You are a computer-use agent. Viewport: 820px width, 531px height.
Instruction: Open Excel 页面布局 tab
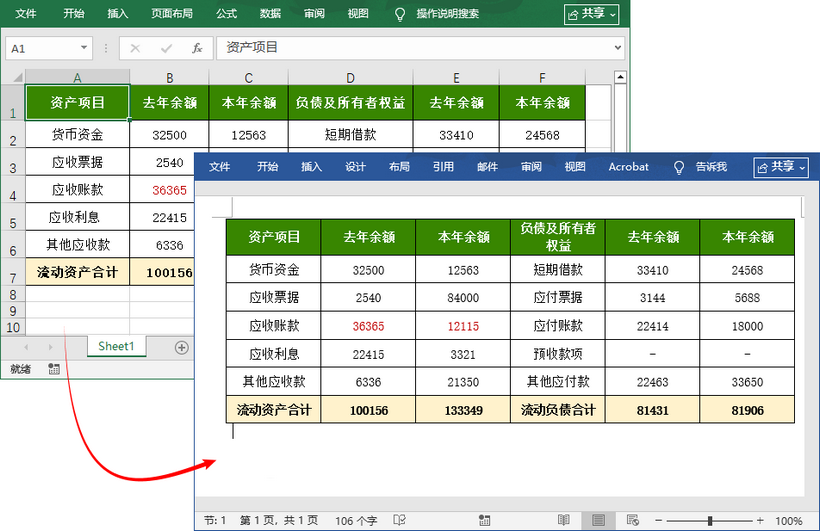pyautogui.click(x=172, y=14)
